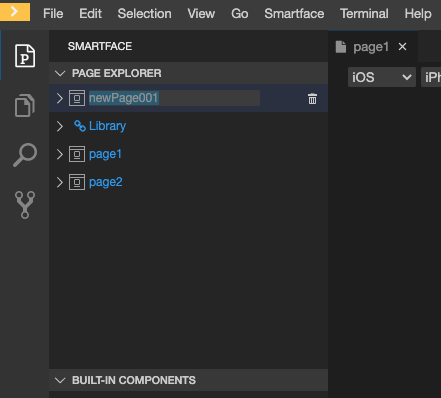Open the Search magnifier in activity bar
The width and height of the screenshot is (441, 398).
25,155
